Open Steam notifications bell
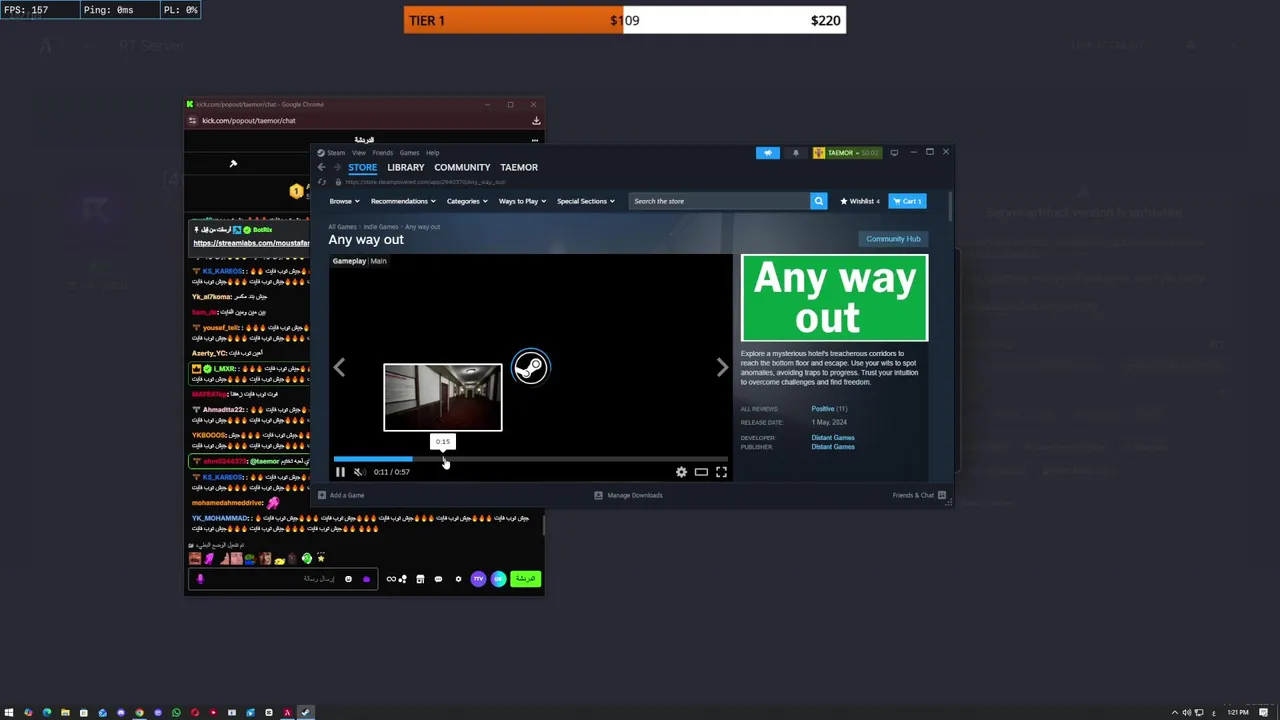Viewport: 1280px width, 720px height. pyautogui.click(x=796, y=153)
